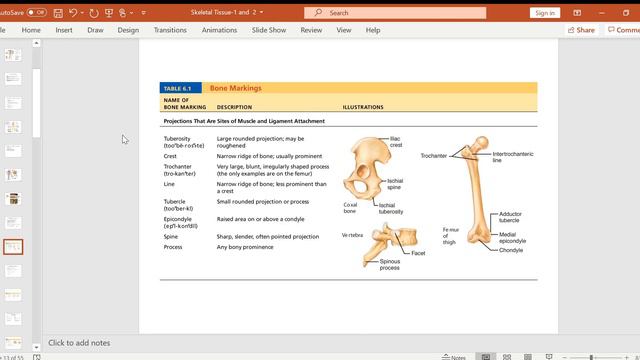
Task: Start presentation from beginning icon
Action: click(109, 13)
